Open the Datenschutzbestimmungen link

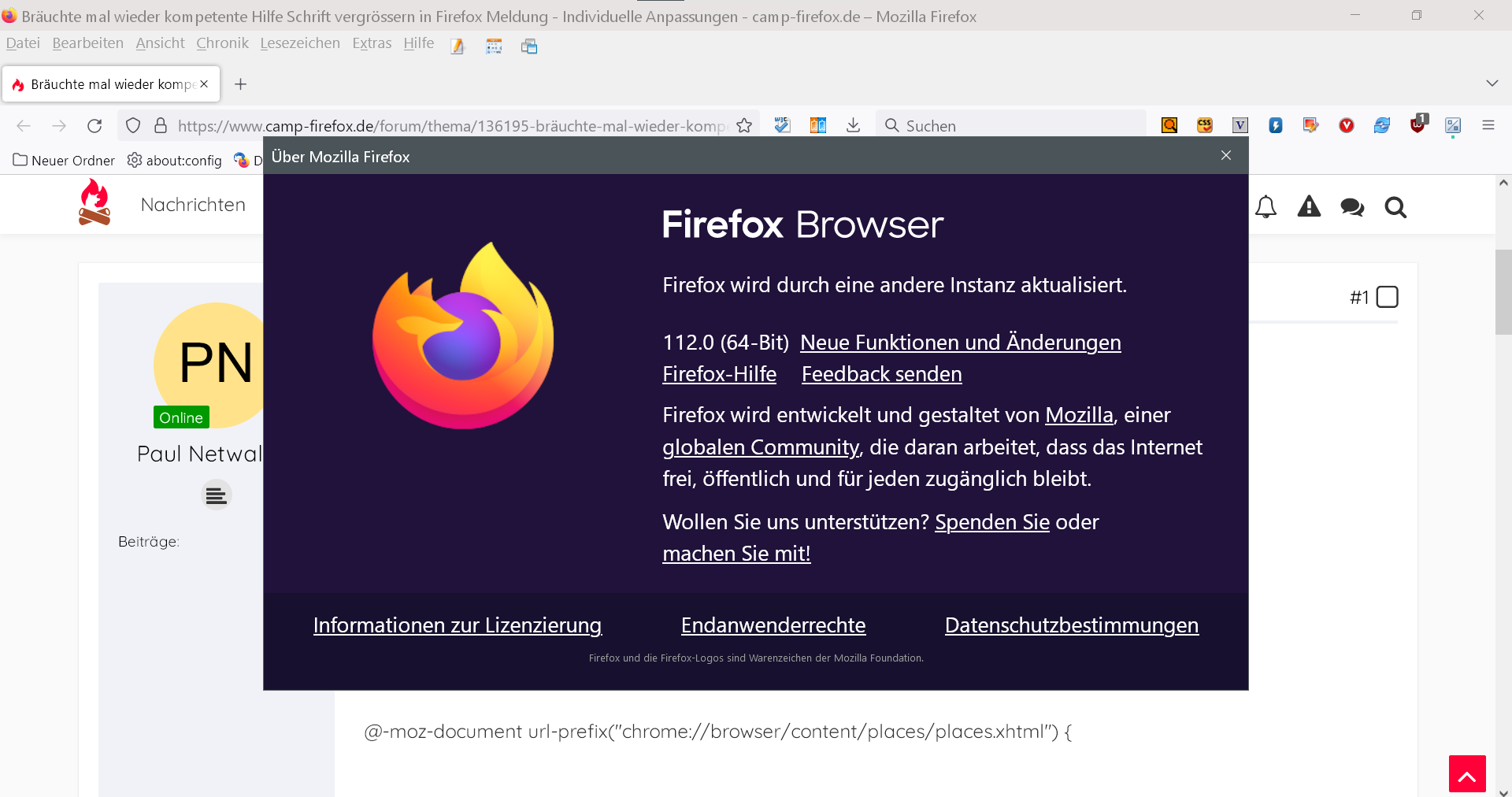click(1072, 625)
